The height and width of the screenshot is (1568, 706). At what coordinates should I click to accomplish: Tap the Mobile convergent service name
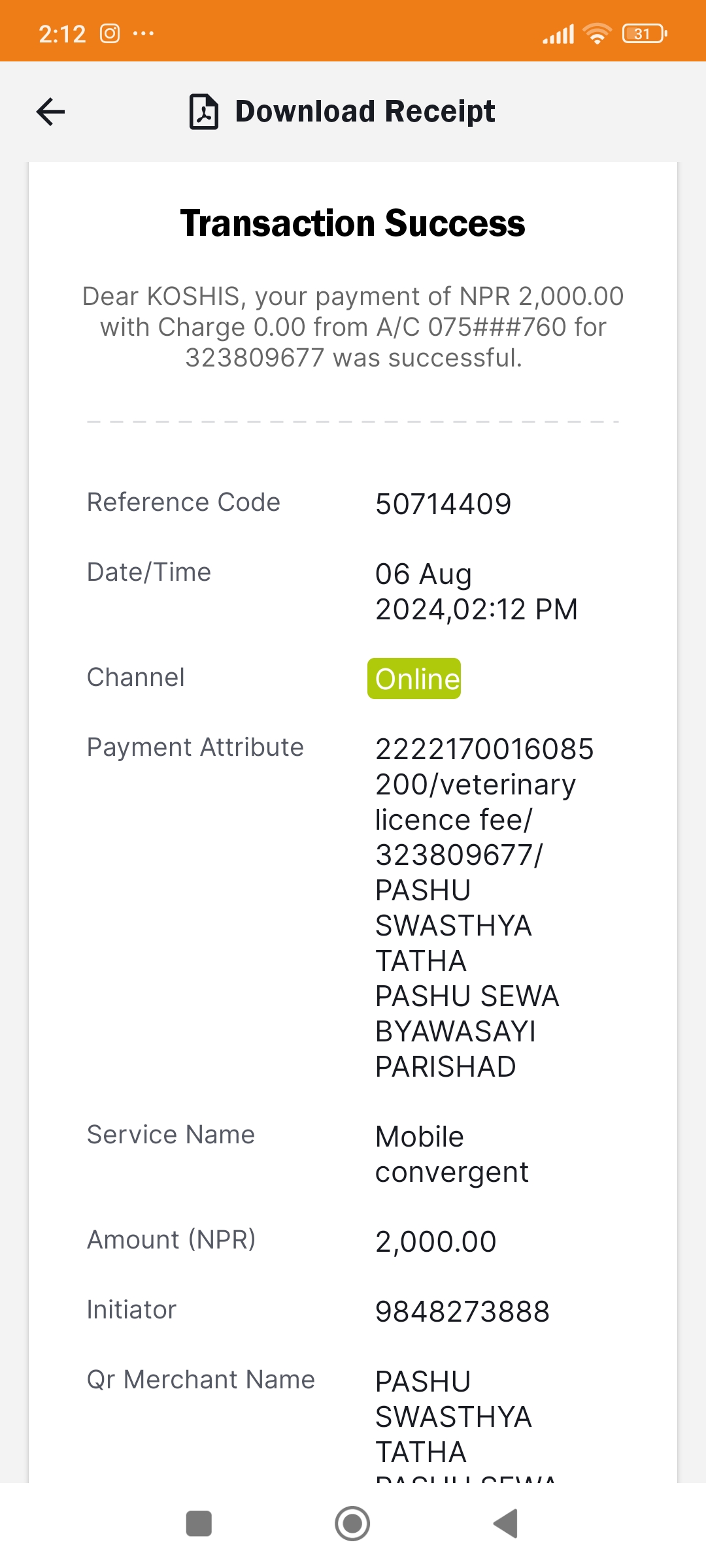point(452,1154)
